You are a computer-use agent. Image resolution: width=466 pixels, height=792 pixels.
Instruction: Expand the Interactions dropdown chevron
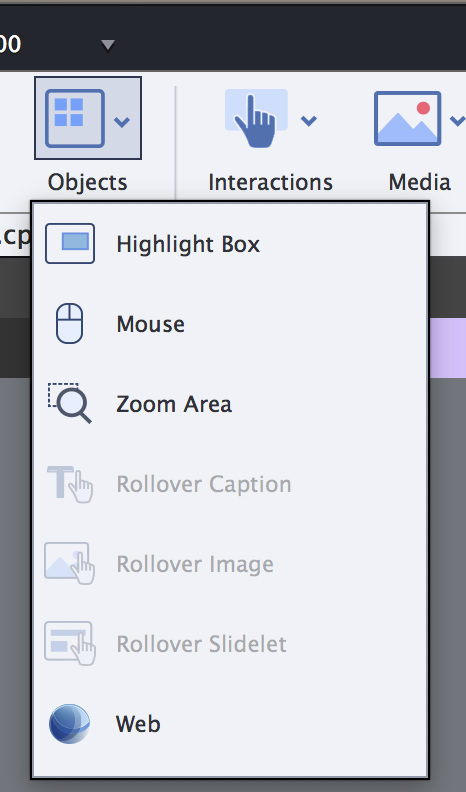(x=308, y=121)
